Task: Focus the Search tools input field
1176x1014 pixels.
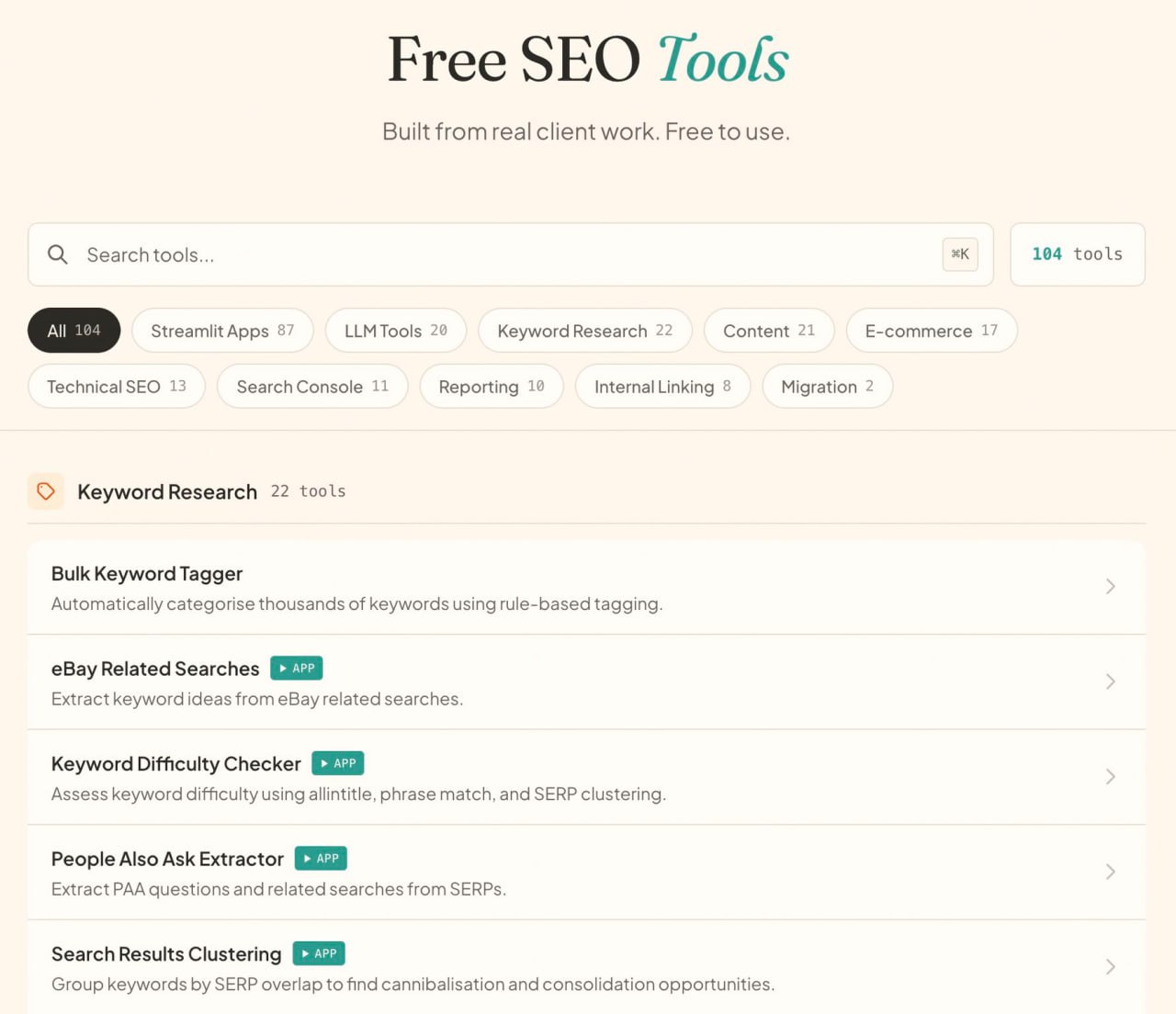Action: point(496,254)
